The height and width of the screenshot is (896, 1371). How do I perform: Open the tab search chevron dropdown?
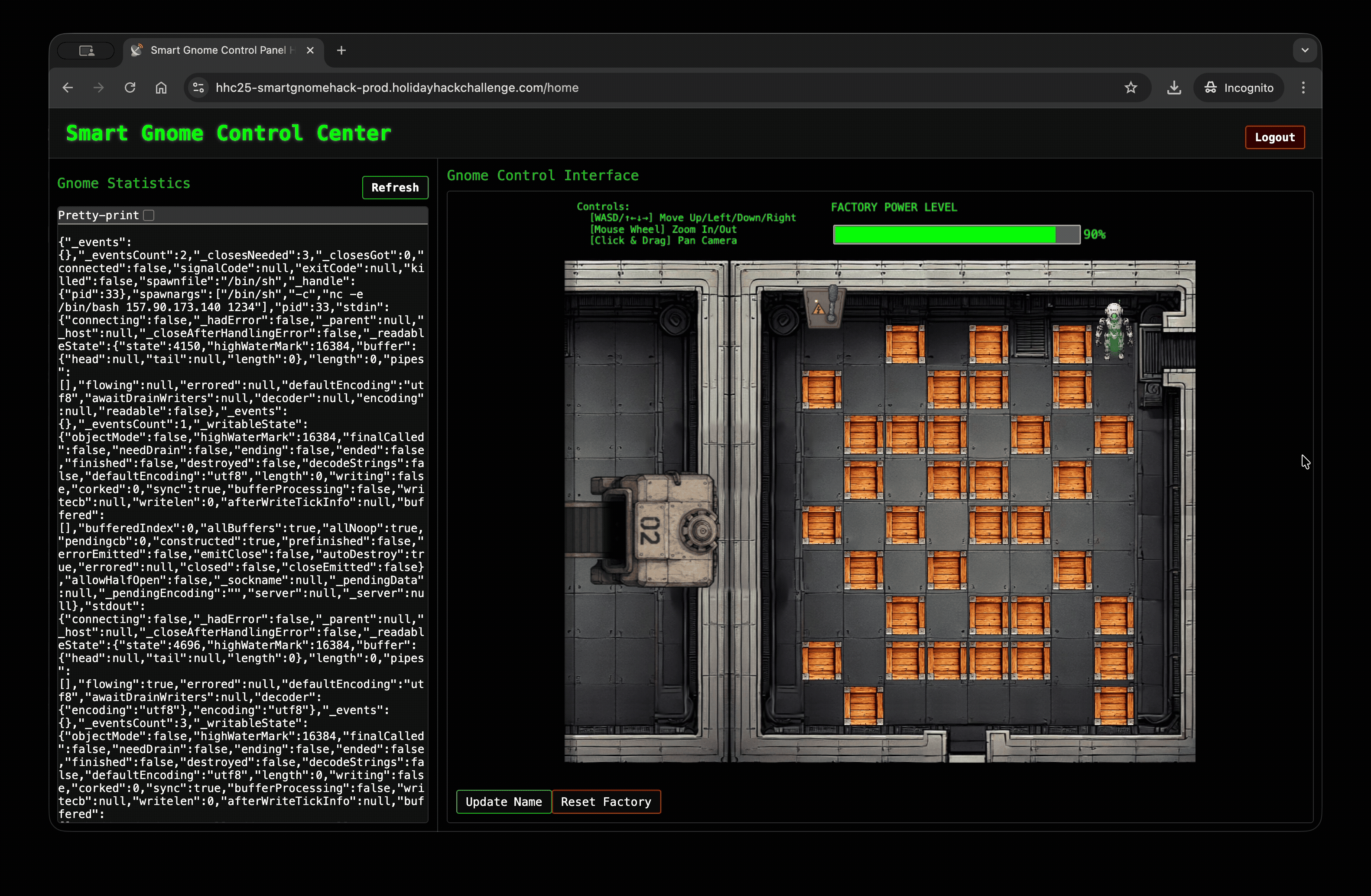click(1305, 50)
